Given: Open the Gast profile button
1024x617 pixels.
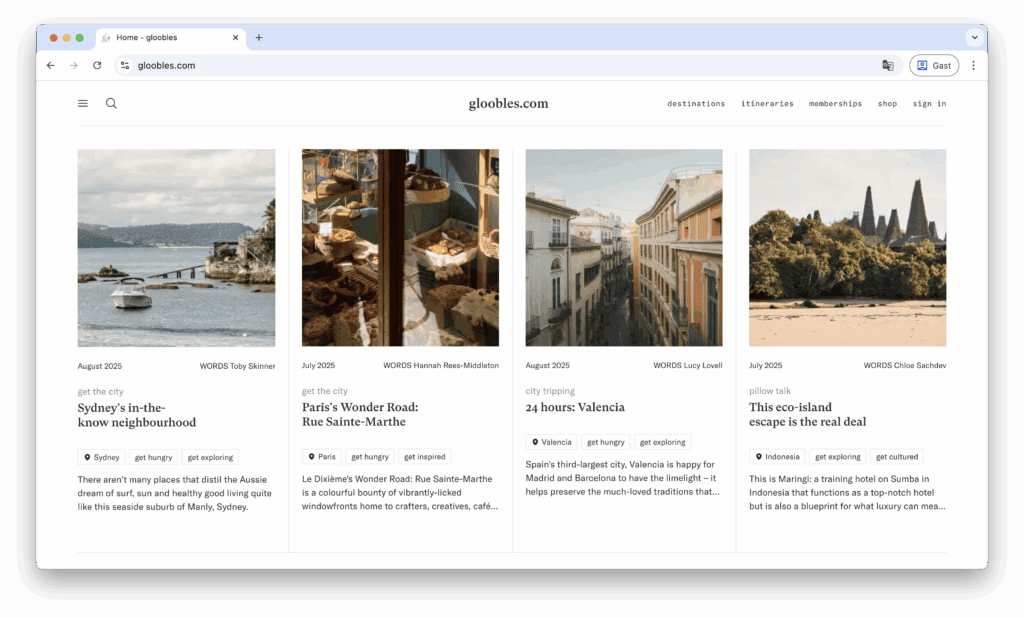Looking at the screenshot, I should 933,66.
